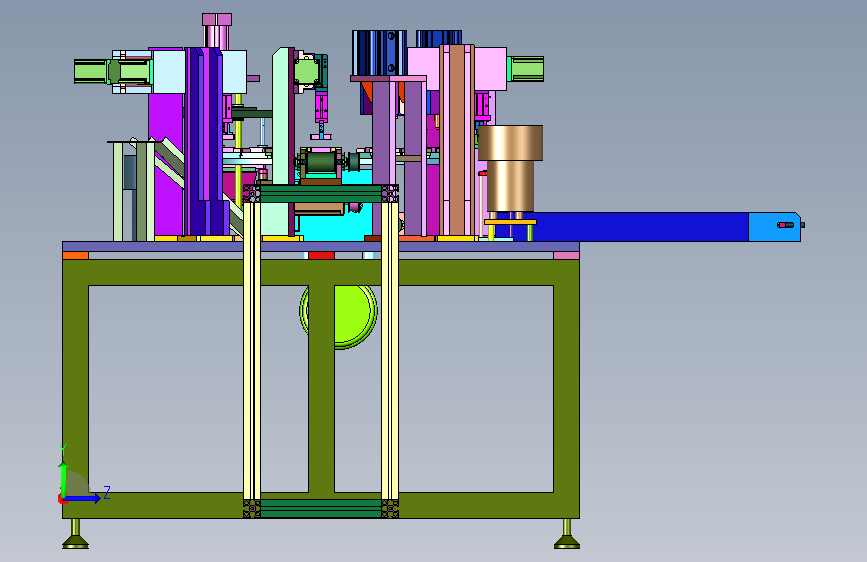
Task: Select the pink block under tabletop right
Action: (x=566, y=256)
